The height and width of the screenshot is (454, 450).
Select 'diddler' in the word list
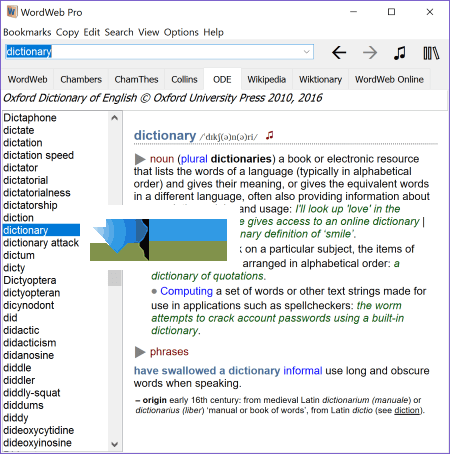pyautogui.click(x=19, y=380)
